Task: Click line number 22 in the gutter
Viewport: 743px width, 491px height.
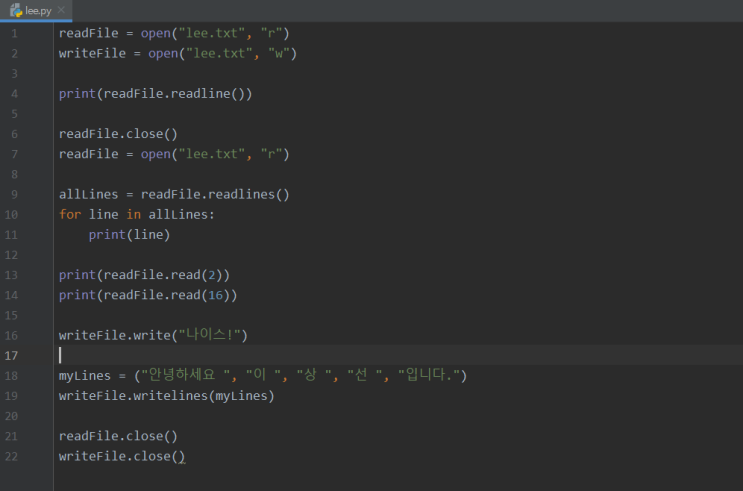Action: (11, 457)
